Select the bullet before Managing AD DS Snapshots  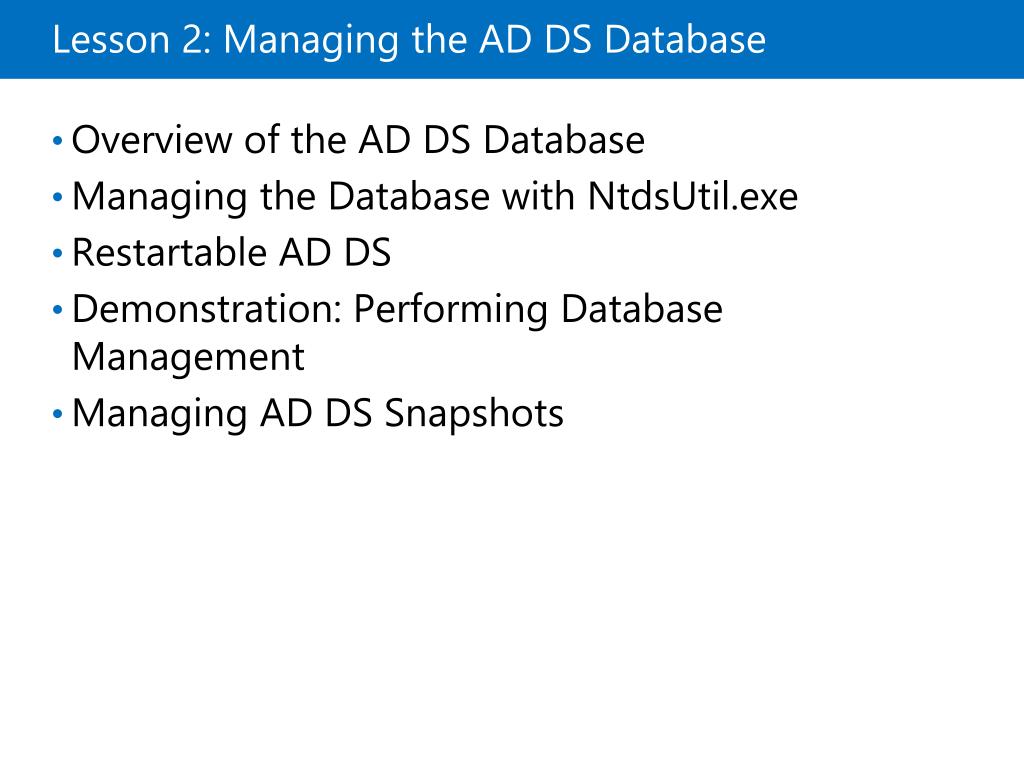click(x=57, y=413)
